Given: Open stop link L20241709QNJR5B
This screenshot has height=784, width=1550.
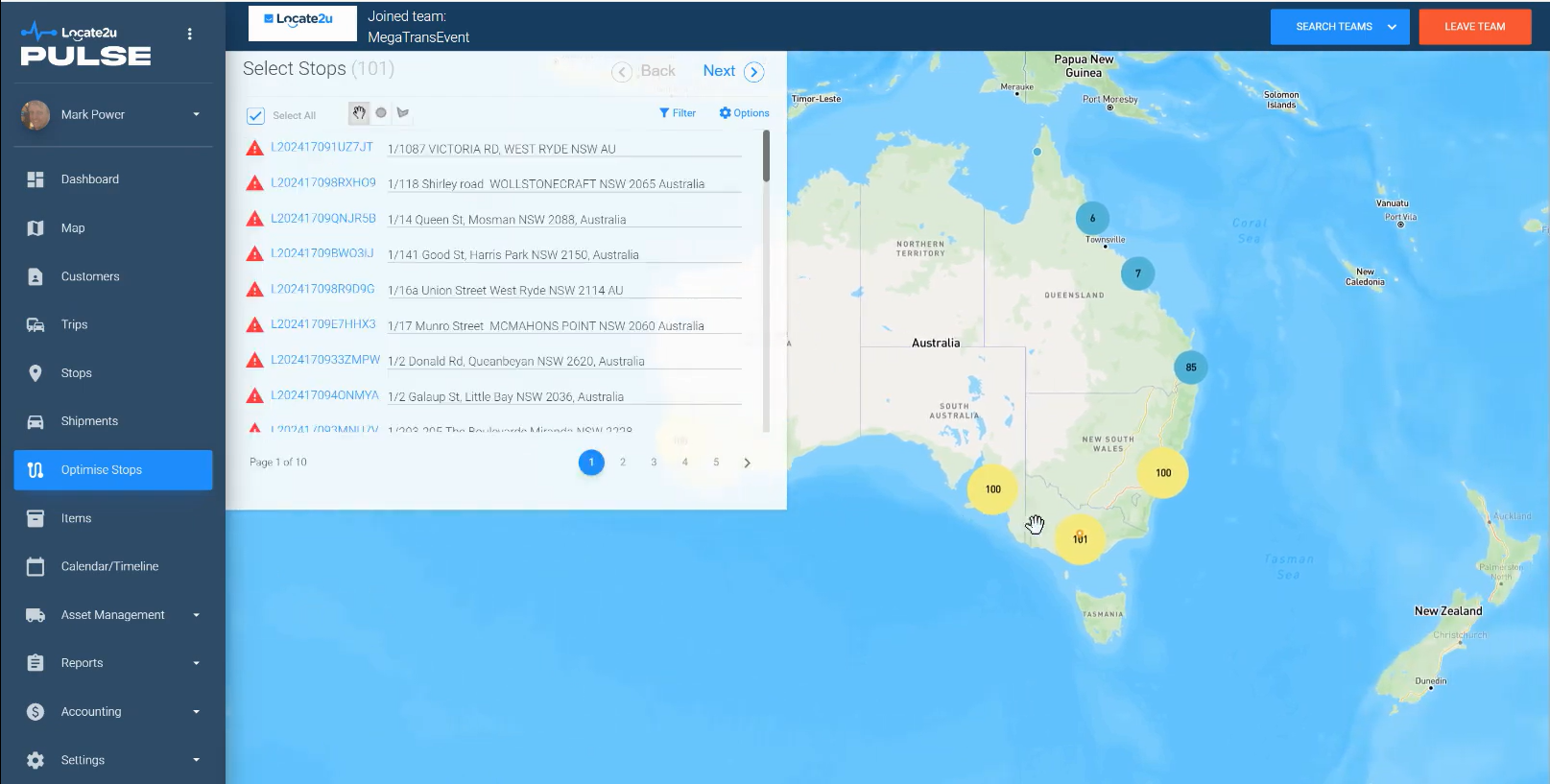Looking at the screenshot, I should [x=322, y=219].
